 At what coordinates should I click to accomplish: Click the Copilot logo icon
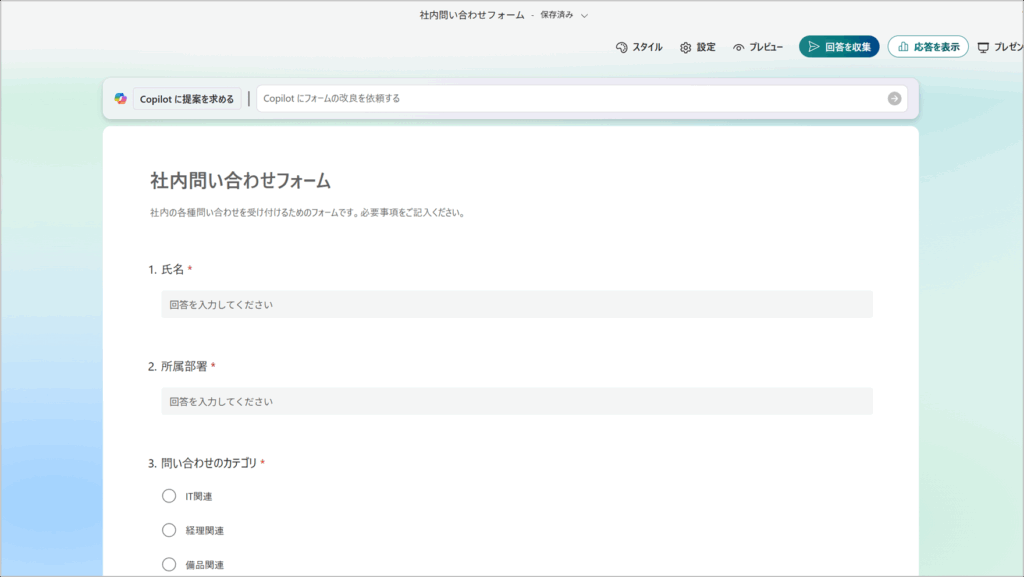coord(120,98)
